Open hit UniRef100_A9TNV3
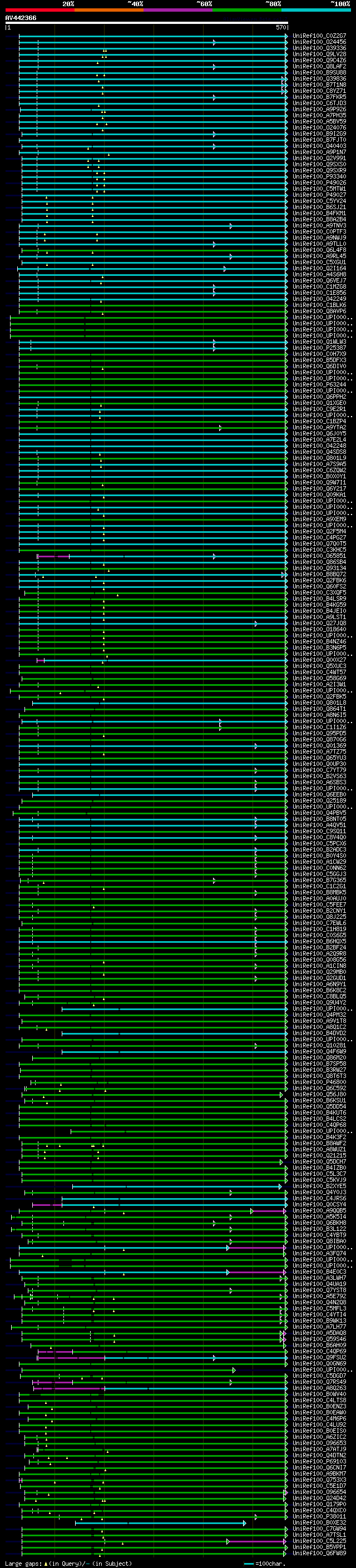This screenshot has height=1568, width=356. (x=319, y=226)
